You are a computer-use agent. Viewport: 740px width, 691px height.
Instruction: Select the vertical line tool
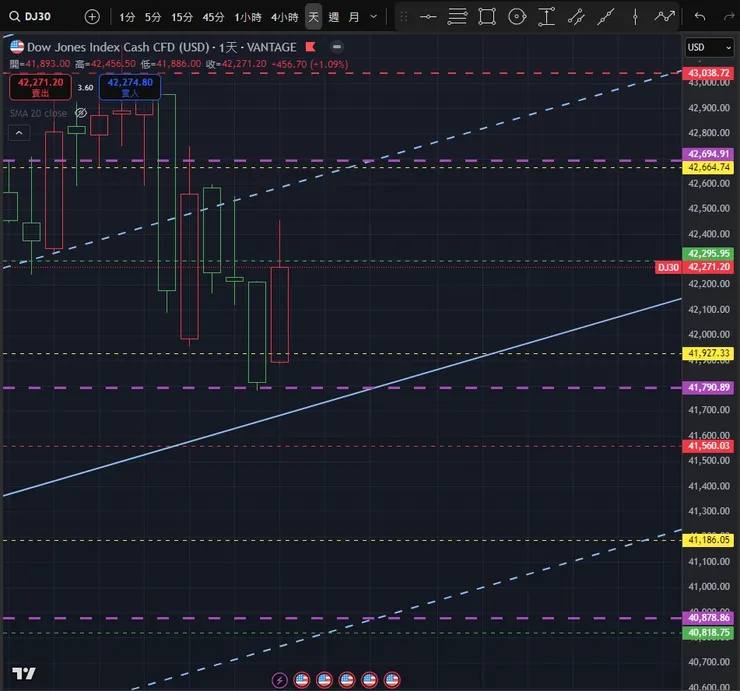click(x=635, y=17)
